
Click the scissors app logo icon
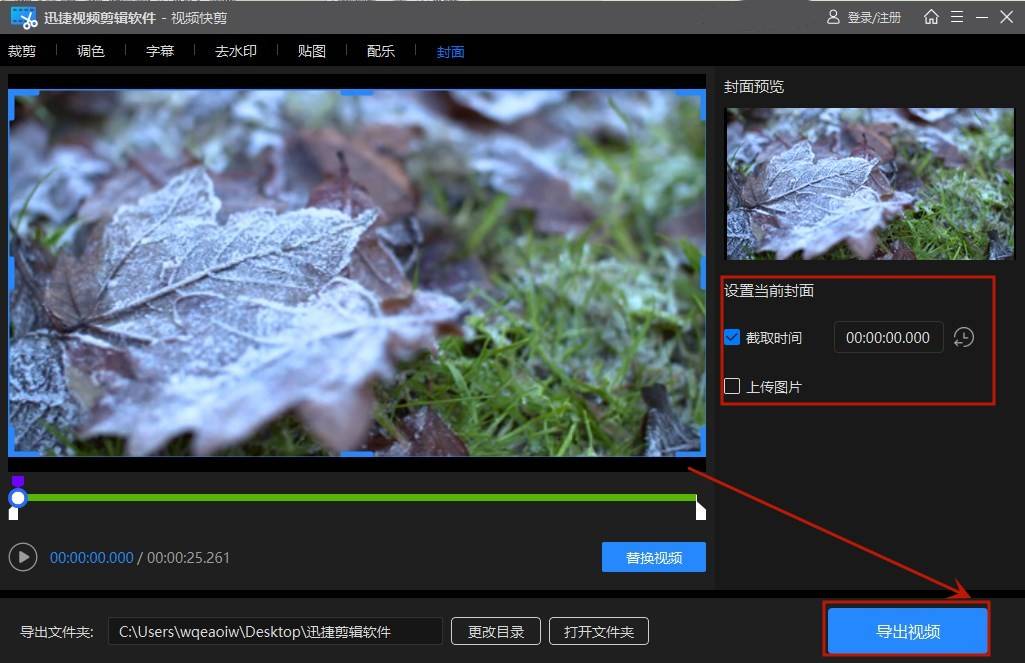(24, 18)
